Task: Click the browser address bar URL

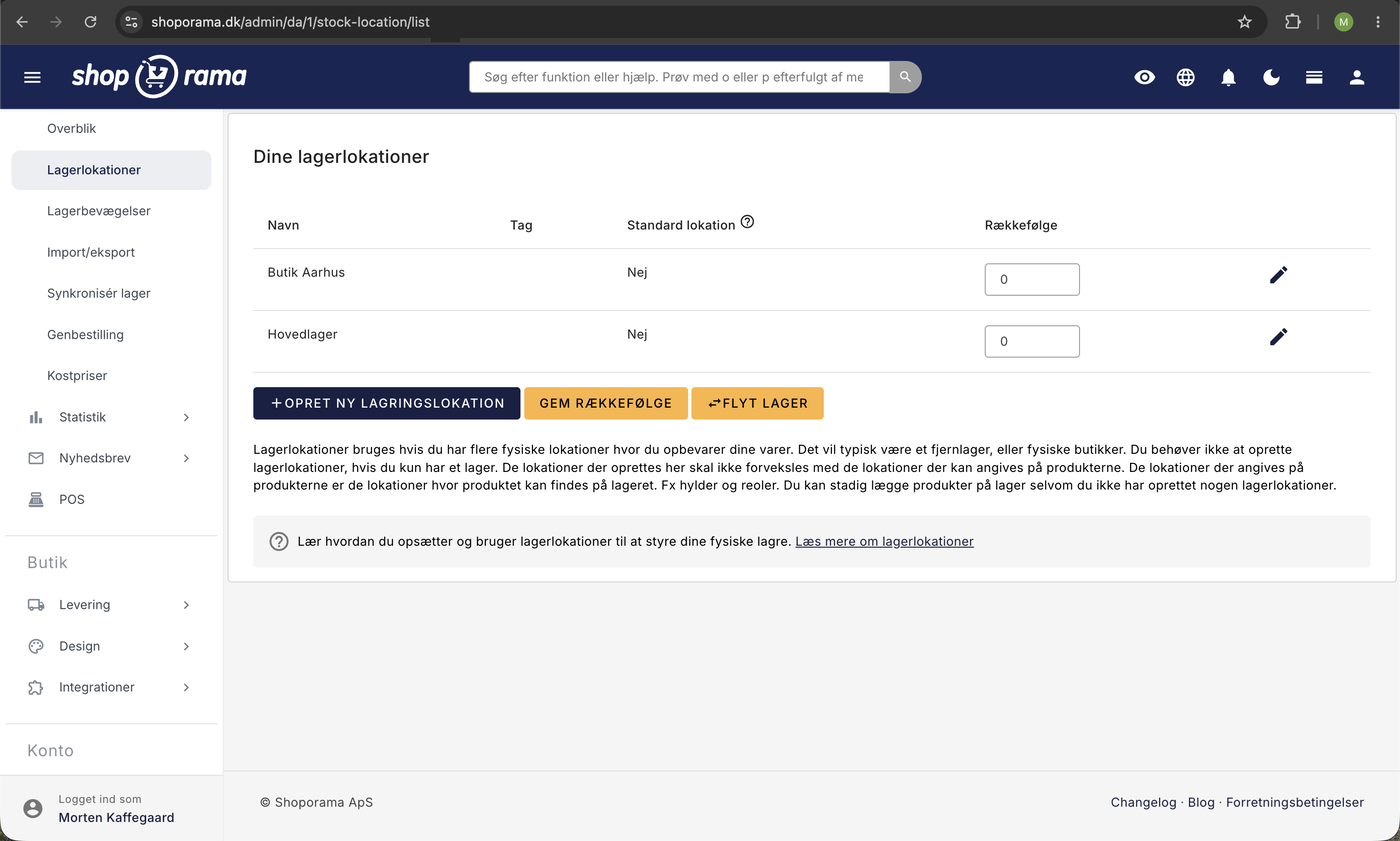Action: 290,21
